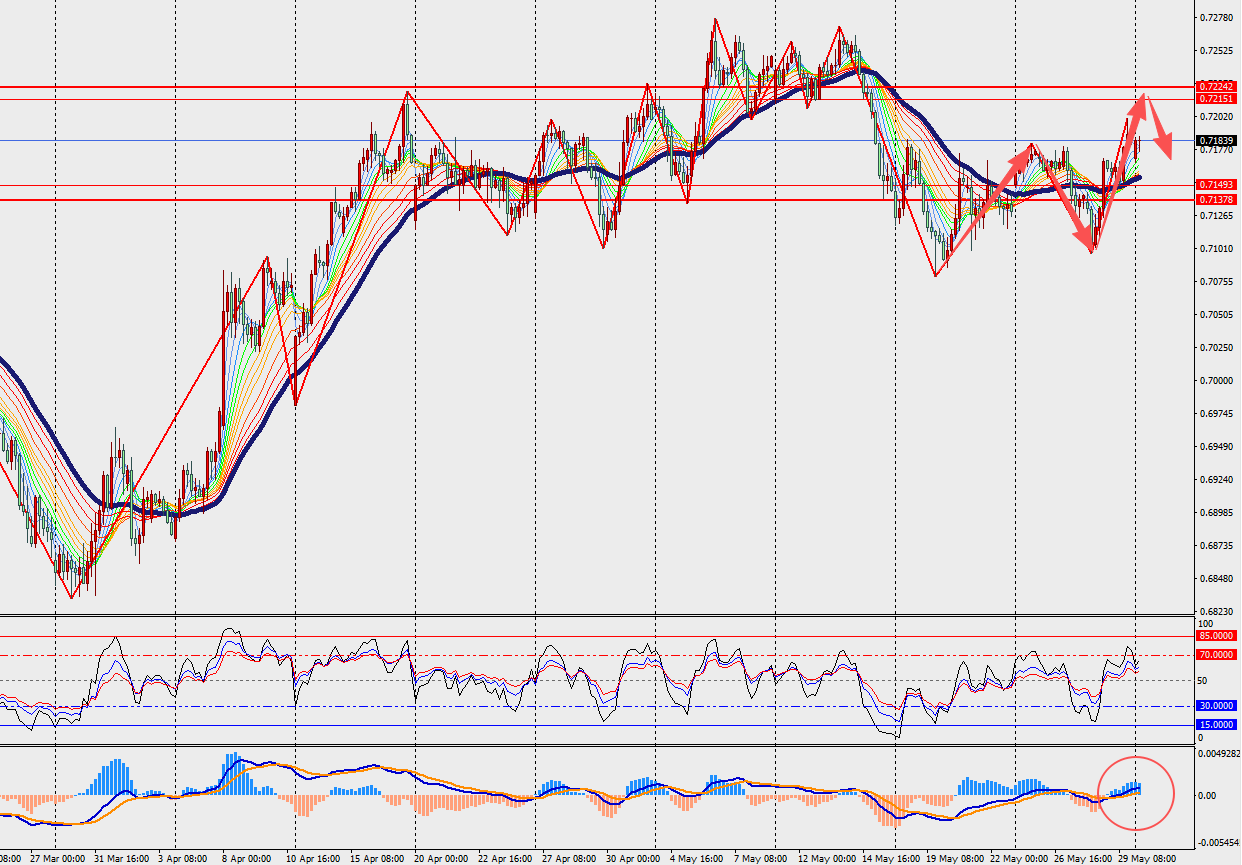The width and height of the screenshot is (1242, 865).
Task: Select the 0.72780 top price scale value
Action: (x=1216, y=18)
